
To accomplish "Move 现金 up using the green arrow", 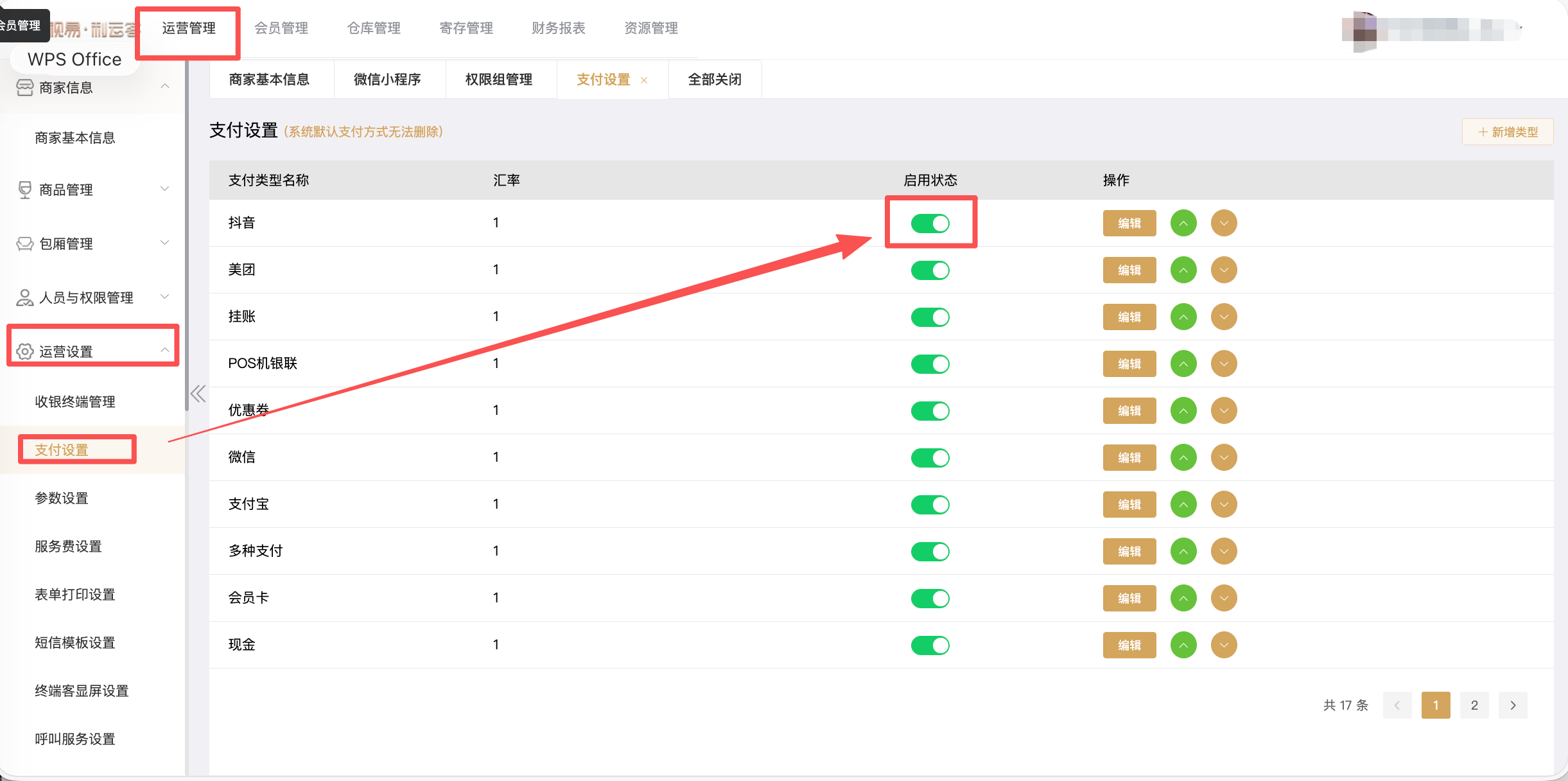I will click(x=1183, y=645).
